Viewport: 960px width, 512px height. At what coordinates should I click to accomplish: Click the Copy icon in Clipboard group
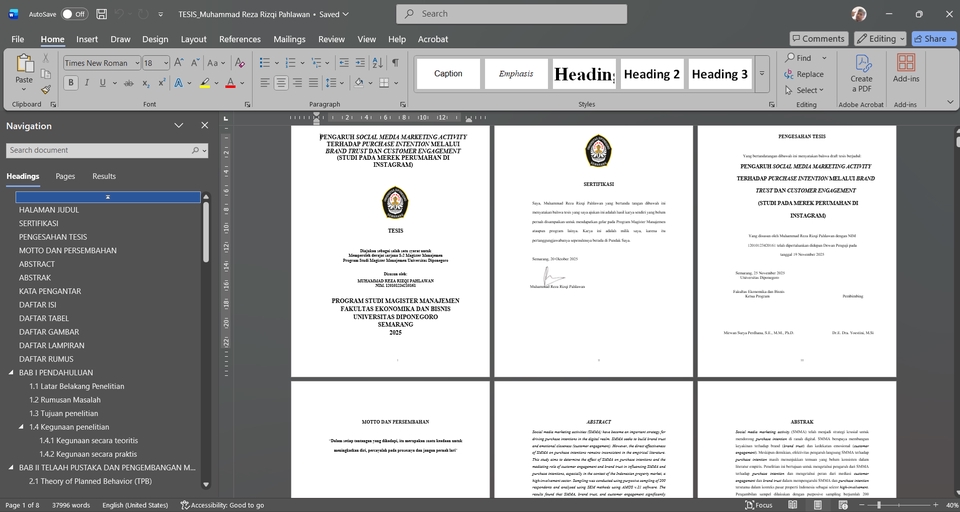45,74
